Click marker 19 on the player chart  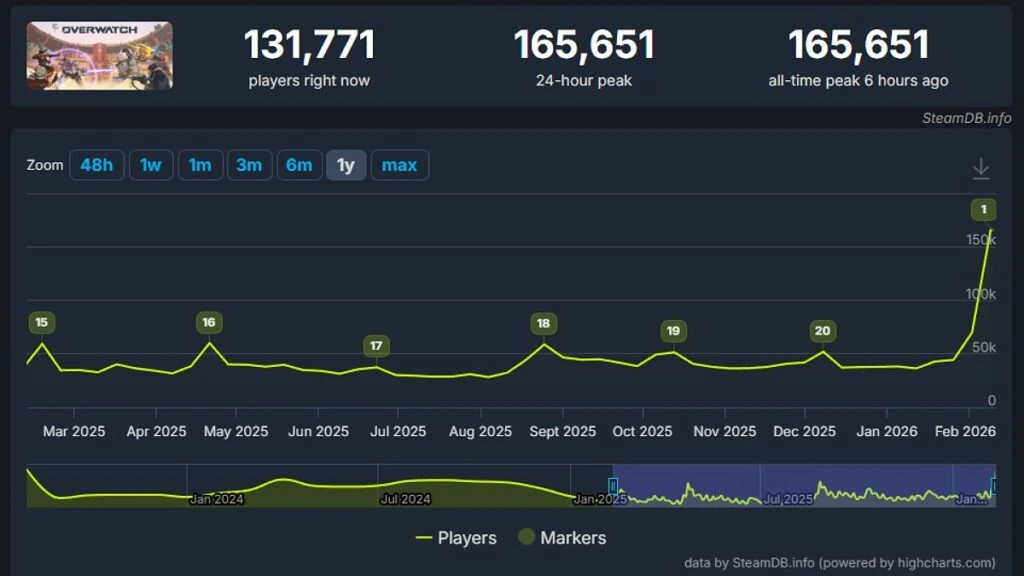click(672, 331)
